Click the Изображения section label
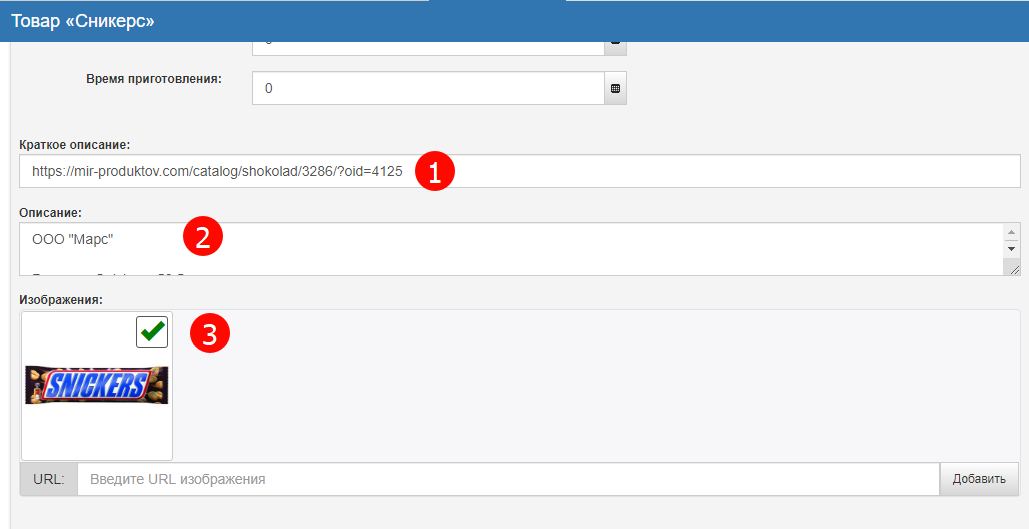This screenshot has width=1029, height=529. click(x=61, y=299)
